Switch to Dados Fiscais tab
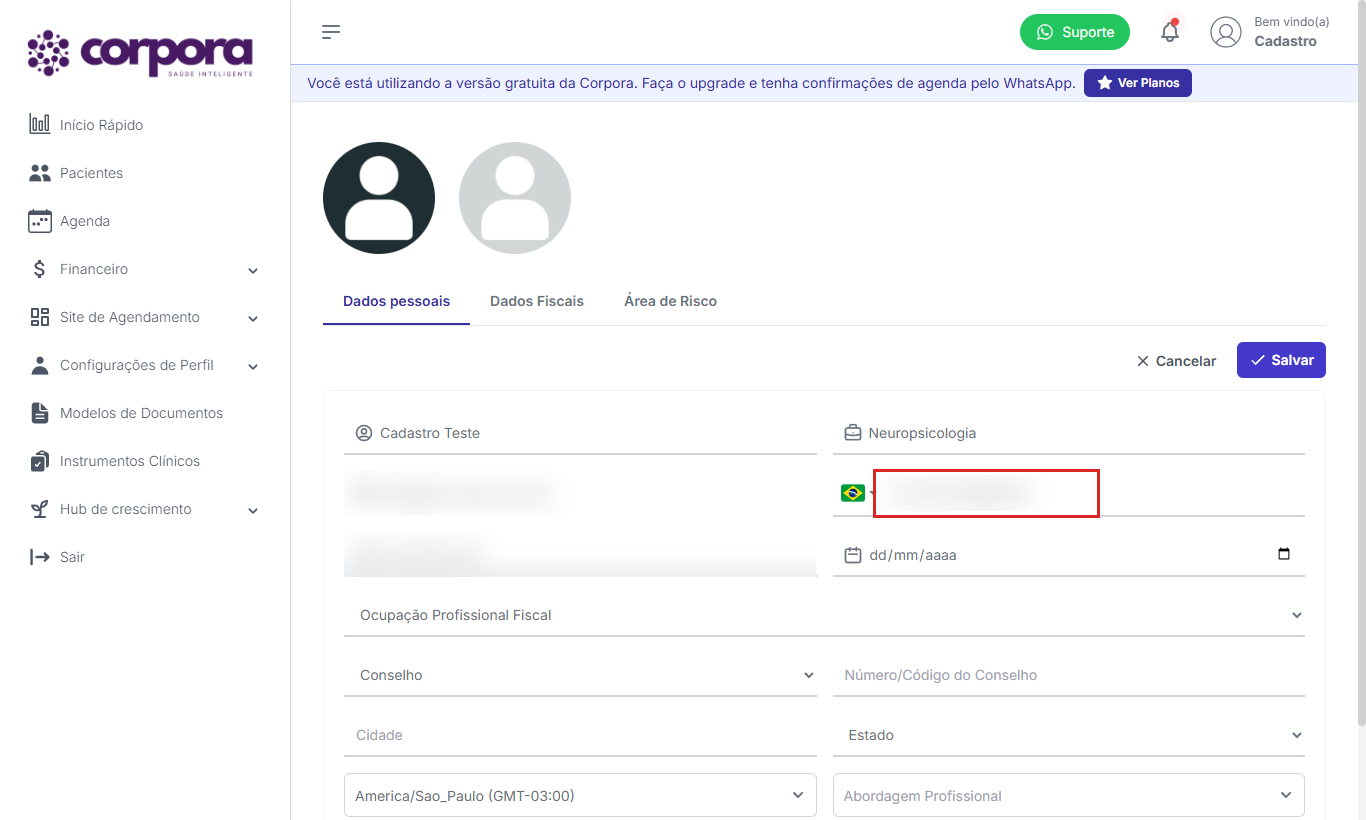The width and height of the screenshot is (1366, 820). (537, 301)
